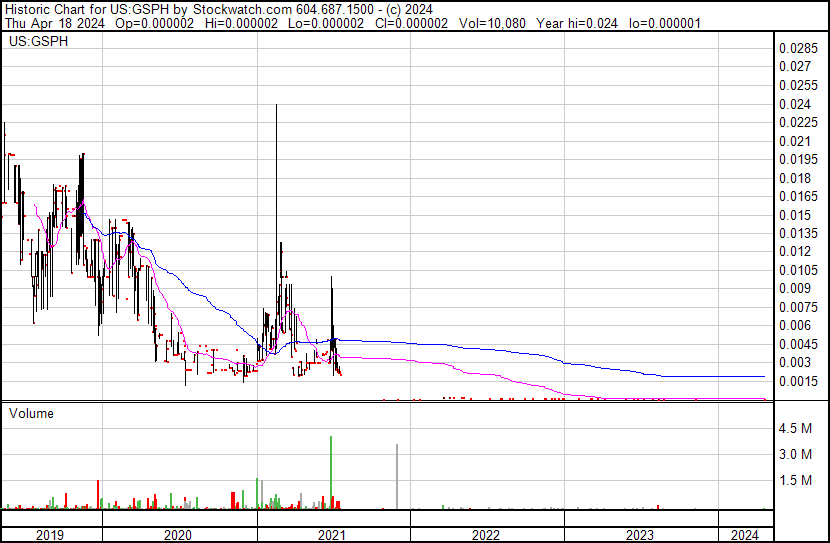Viewport: 830px width, 543px height.
Task: Click the 0.024 price axis label
Action: click(795, 104)
